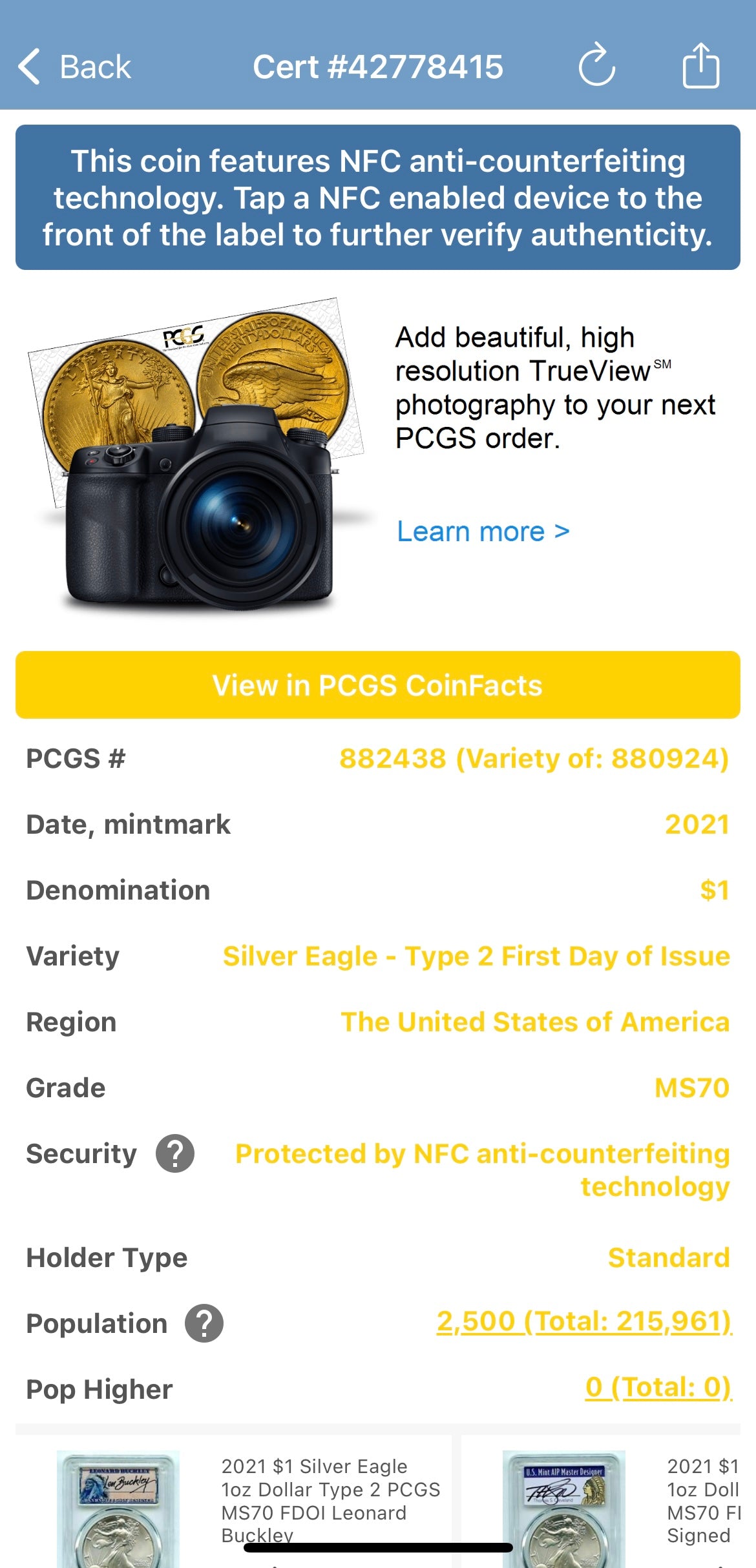Tap the MS70 grade value
Image resolution: width=756 pixels, height=1568 pixels.
click(x=691, y=1088)
